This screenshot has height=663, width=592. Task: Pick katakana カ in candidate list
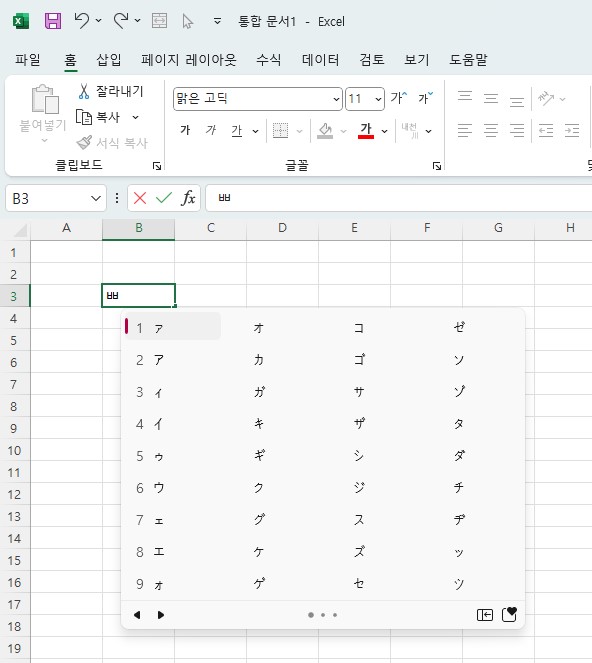(x=259, y=360)
